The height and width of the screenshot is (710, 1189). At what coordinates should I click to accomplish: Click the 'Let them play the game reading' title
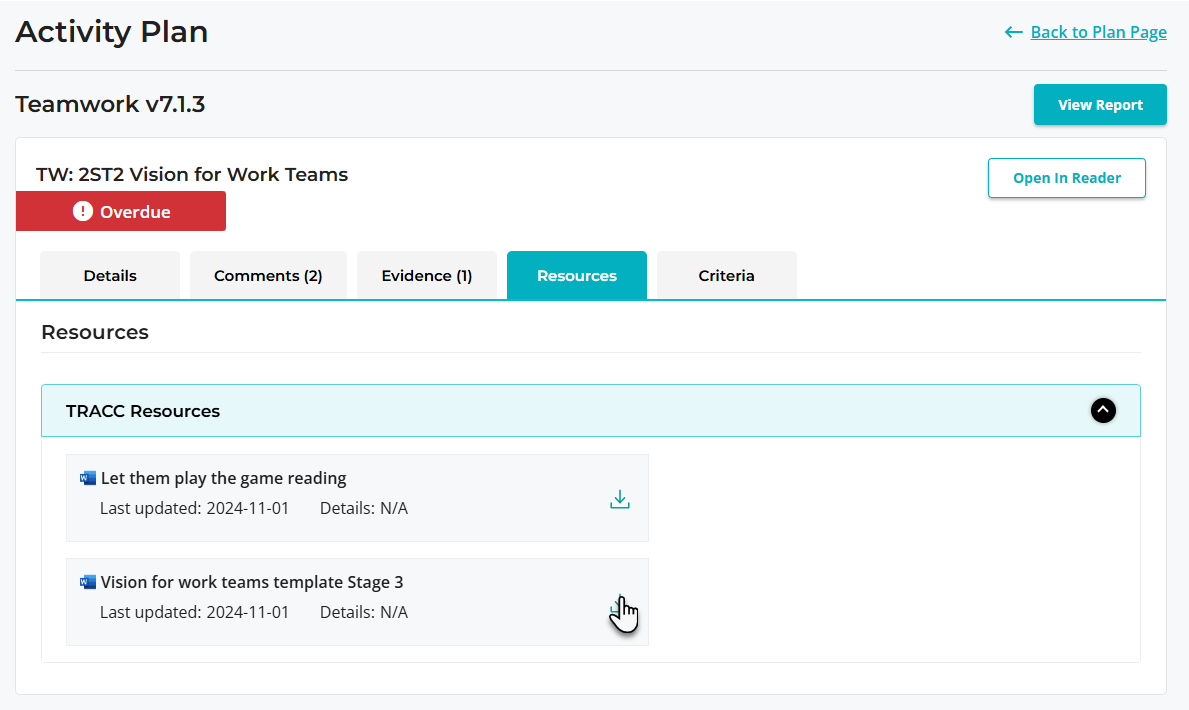click(223, 478)
